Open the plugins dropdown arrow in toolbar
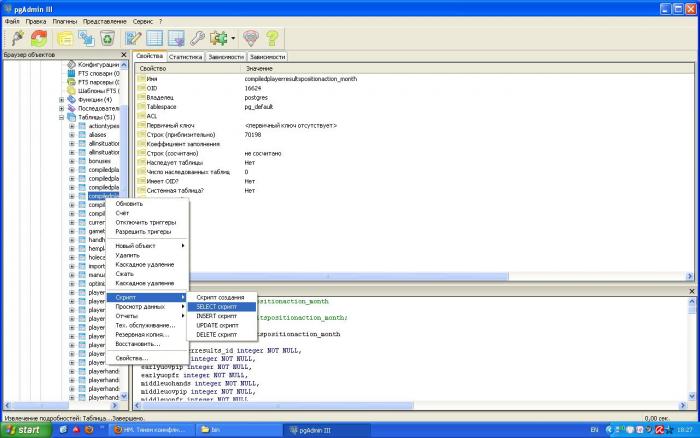Viewport: 700px width, 438px height. (233, 39)
